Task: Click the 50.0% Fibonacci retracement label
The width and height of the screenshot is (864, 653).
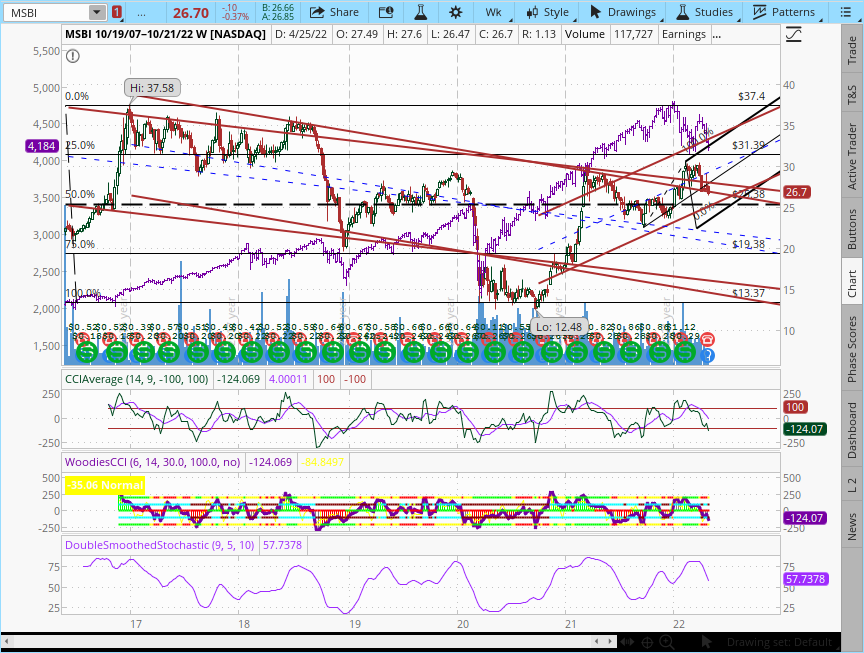Action: coord(80,194)
